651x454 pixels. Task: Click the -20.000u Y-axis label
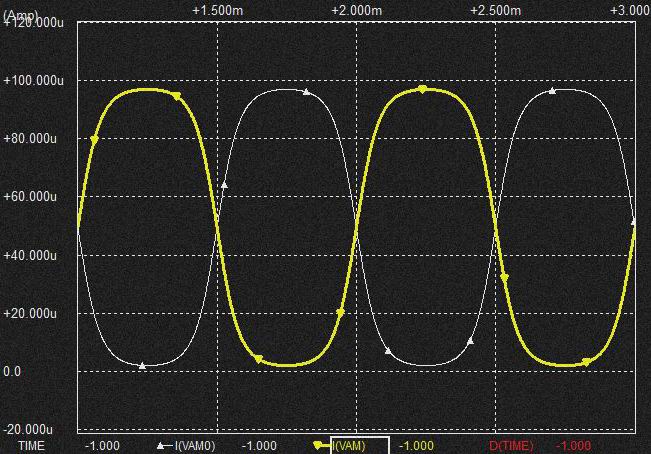[x=34, y=429]
